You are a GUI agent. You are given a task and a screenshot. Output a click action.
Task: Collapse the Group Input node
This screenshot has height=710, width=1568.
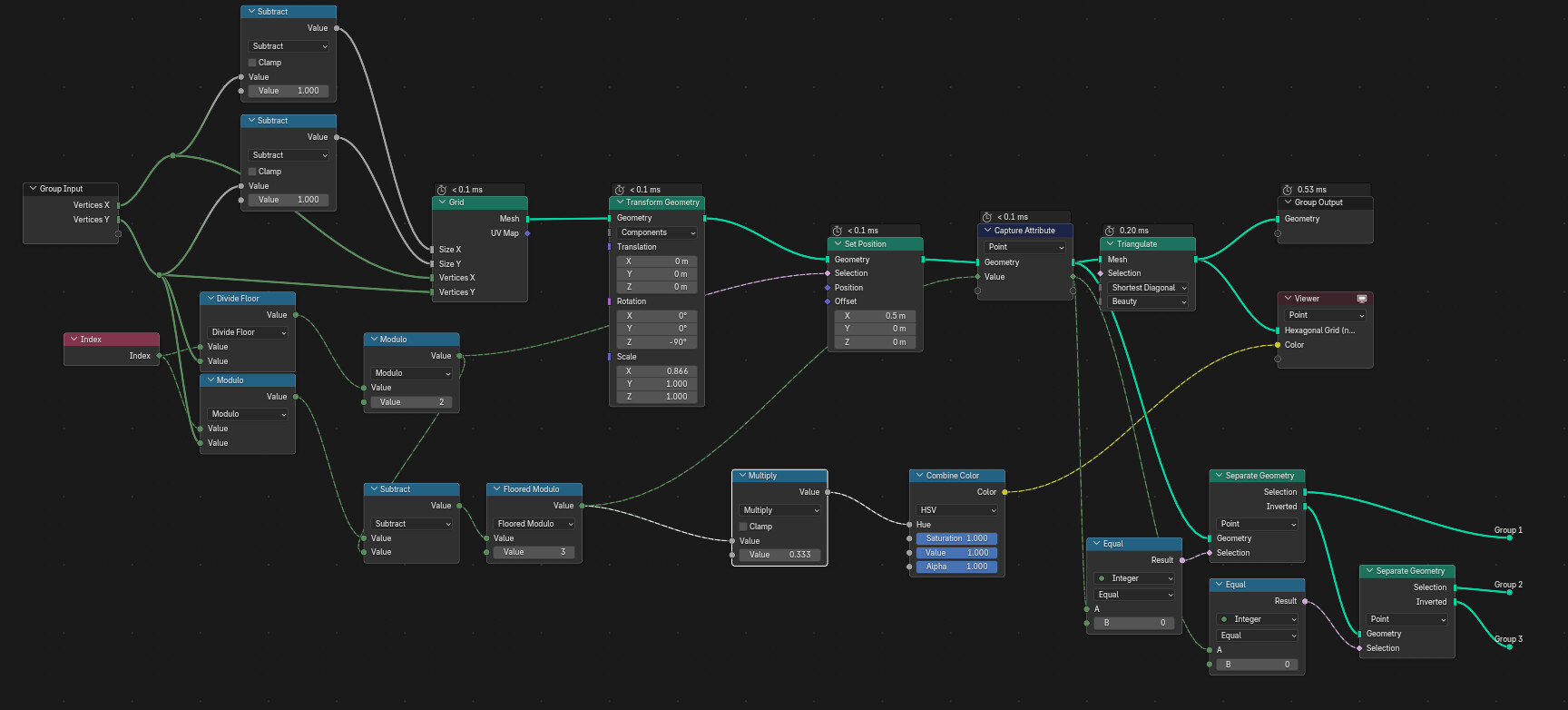pyautogui.click(x=33, y=189)
